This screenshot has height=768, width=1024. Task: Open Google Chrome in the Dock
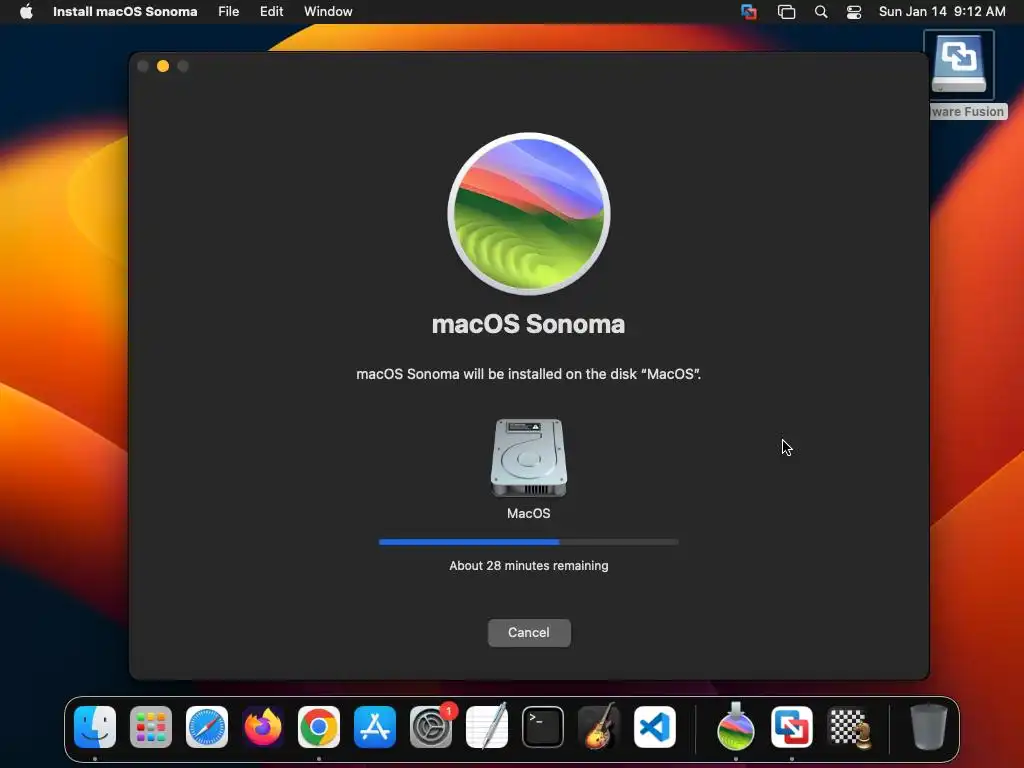pyautogui.click(x=319, y=727)
